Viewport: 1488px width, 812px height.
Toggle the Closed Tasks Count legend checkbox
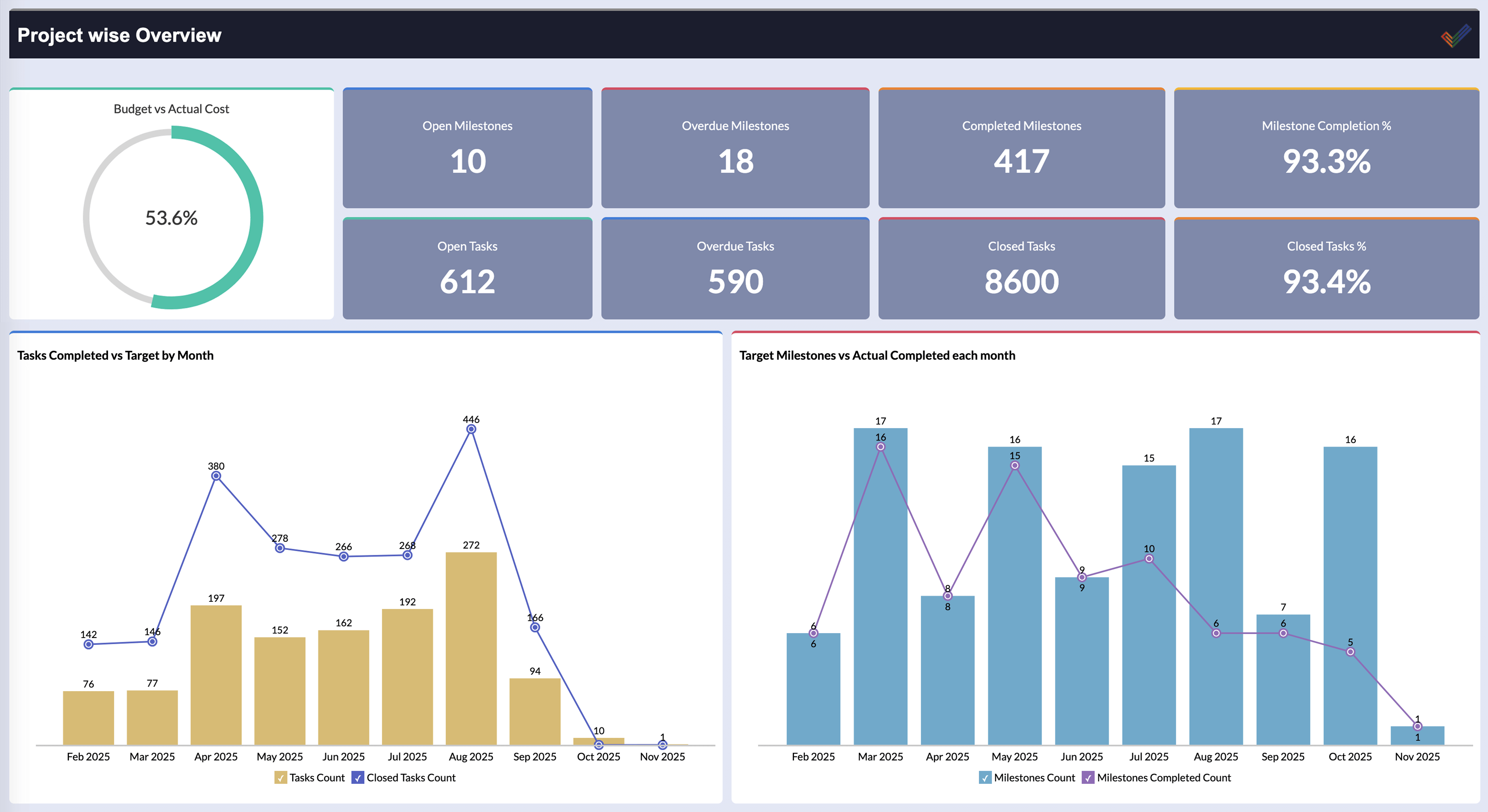pyautogui.click(x=358, y=778)
